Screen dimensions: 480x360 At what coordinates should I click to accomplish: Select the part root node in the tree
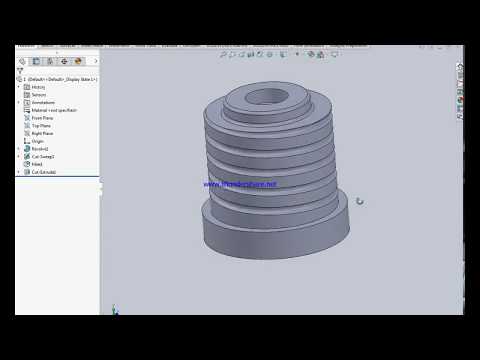[57, 79]
